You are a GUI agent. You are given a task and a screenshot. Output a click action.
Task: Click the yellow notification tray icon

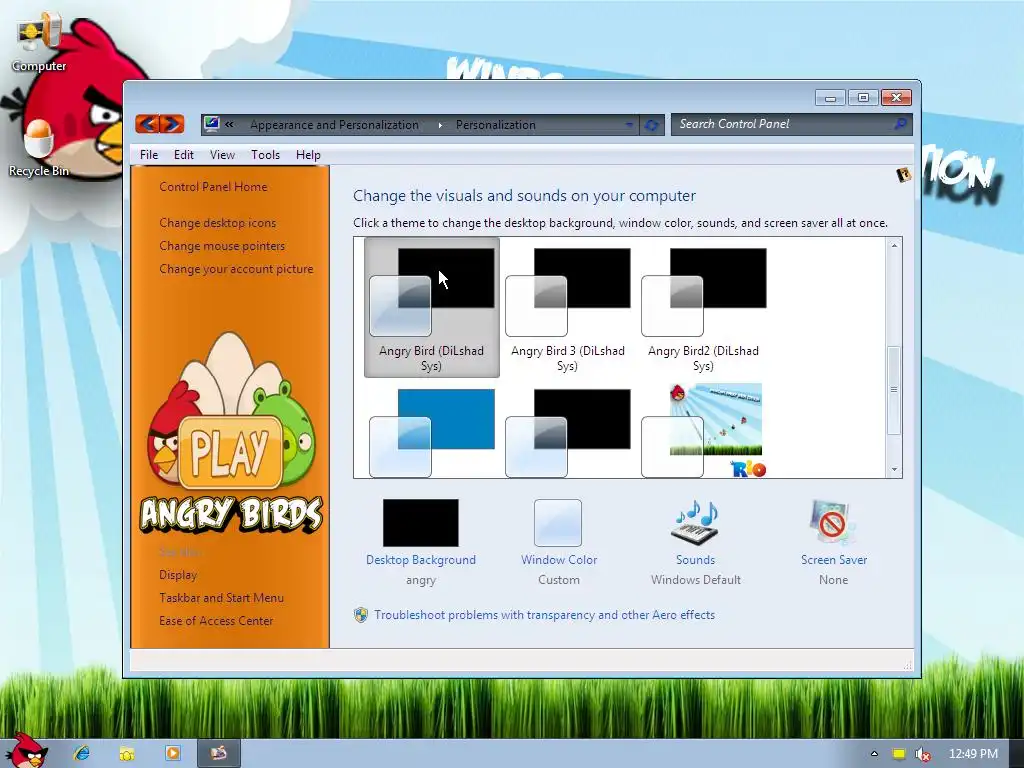point(899,754)
